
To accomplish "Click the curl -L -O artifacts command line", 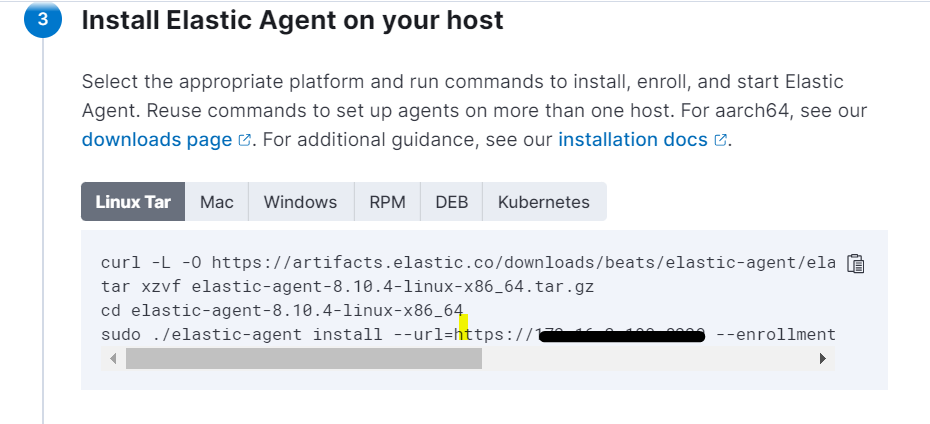I will click(468, 263).
